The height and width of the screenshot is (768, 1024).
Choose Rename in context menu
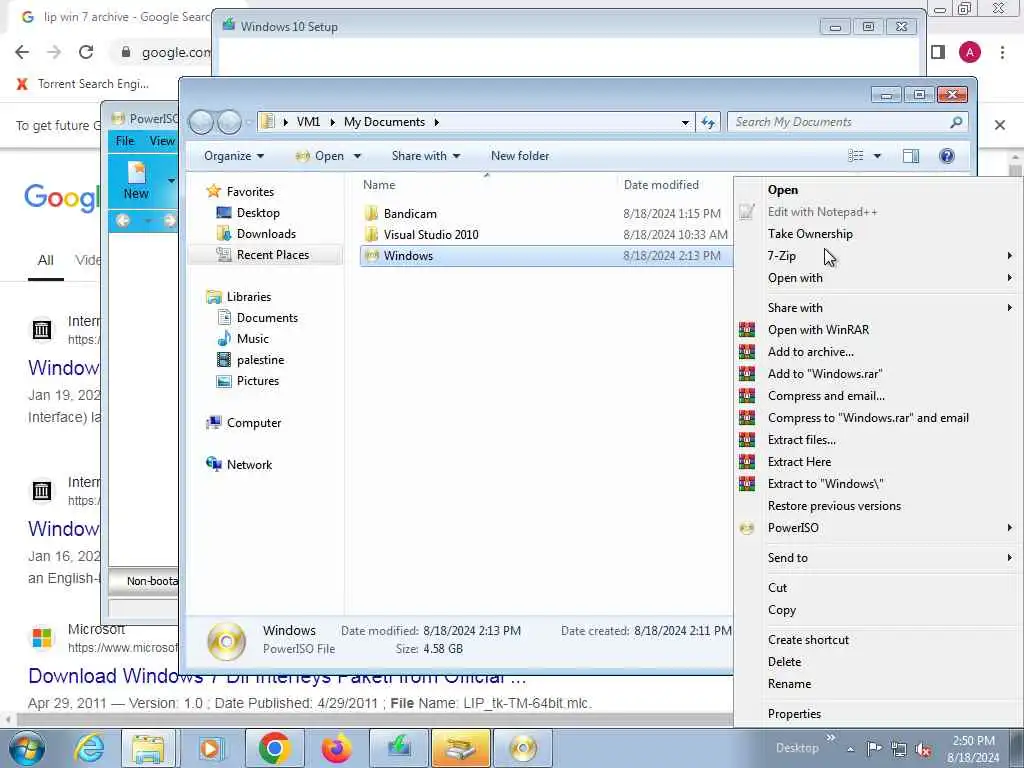click(789, 684)
